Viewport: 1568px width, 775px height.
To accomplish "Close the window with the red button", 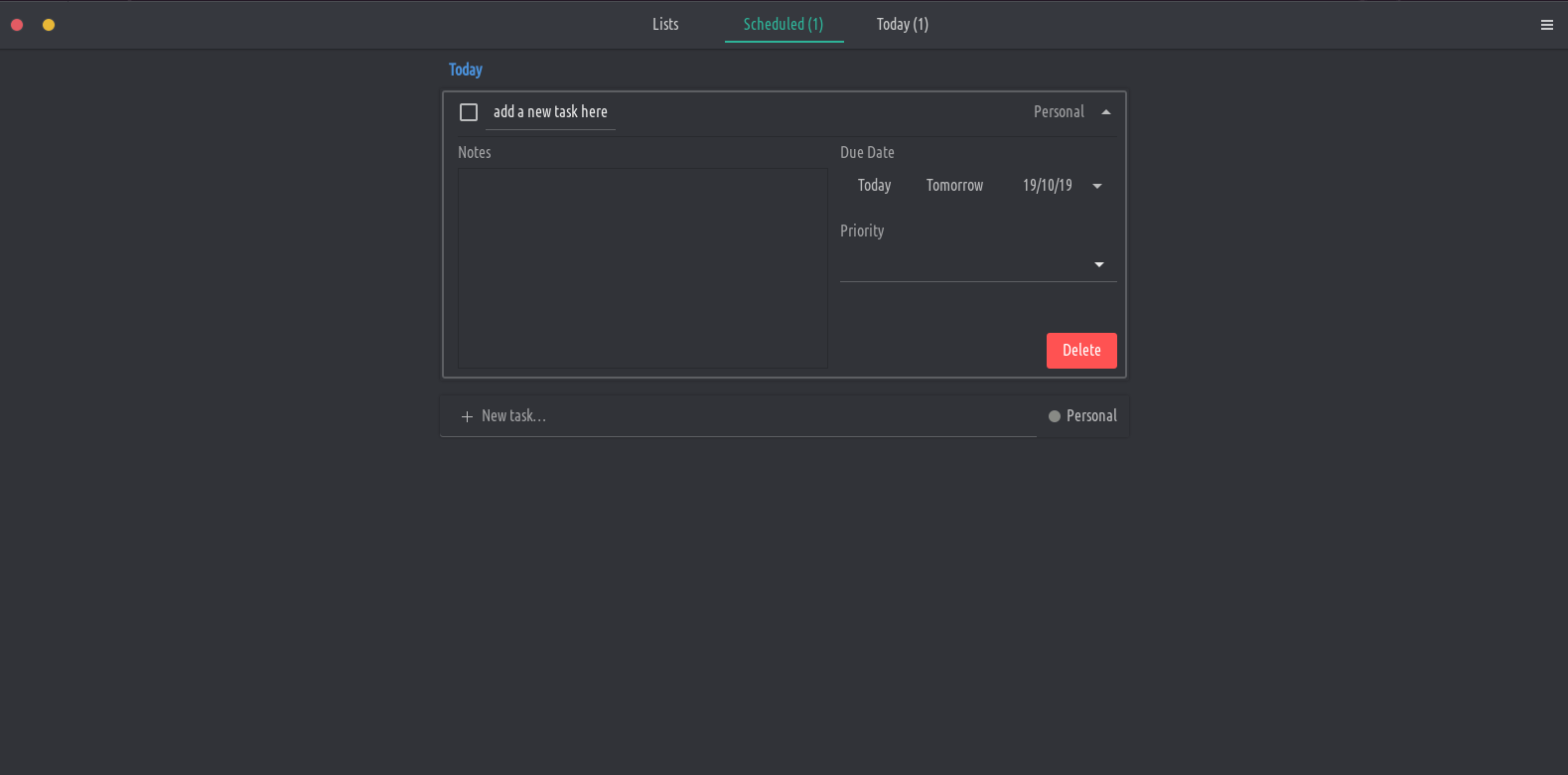I will point(17,25).
